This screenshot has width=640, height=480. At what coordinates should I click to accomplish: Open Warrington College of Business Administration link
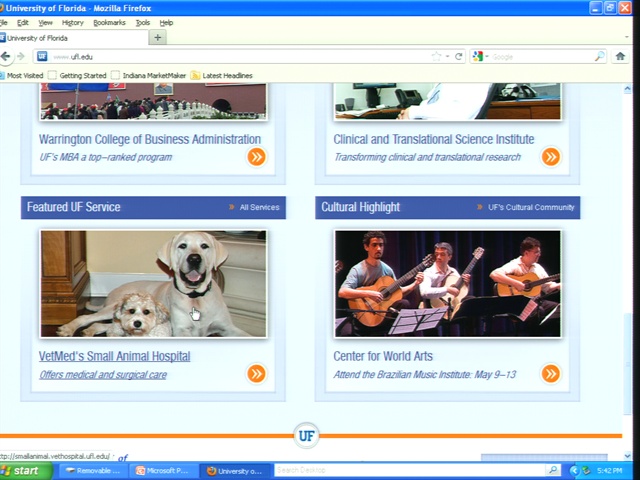click(x=150, y=139)
